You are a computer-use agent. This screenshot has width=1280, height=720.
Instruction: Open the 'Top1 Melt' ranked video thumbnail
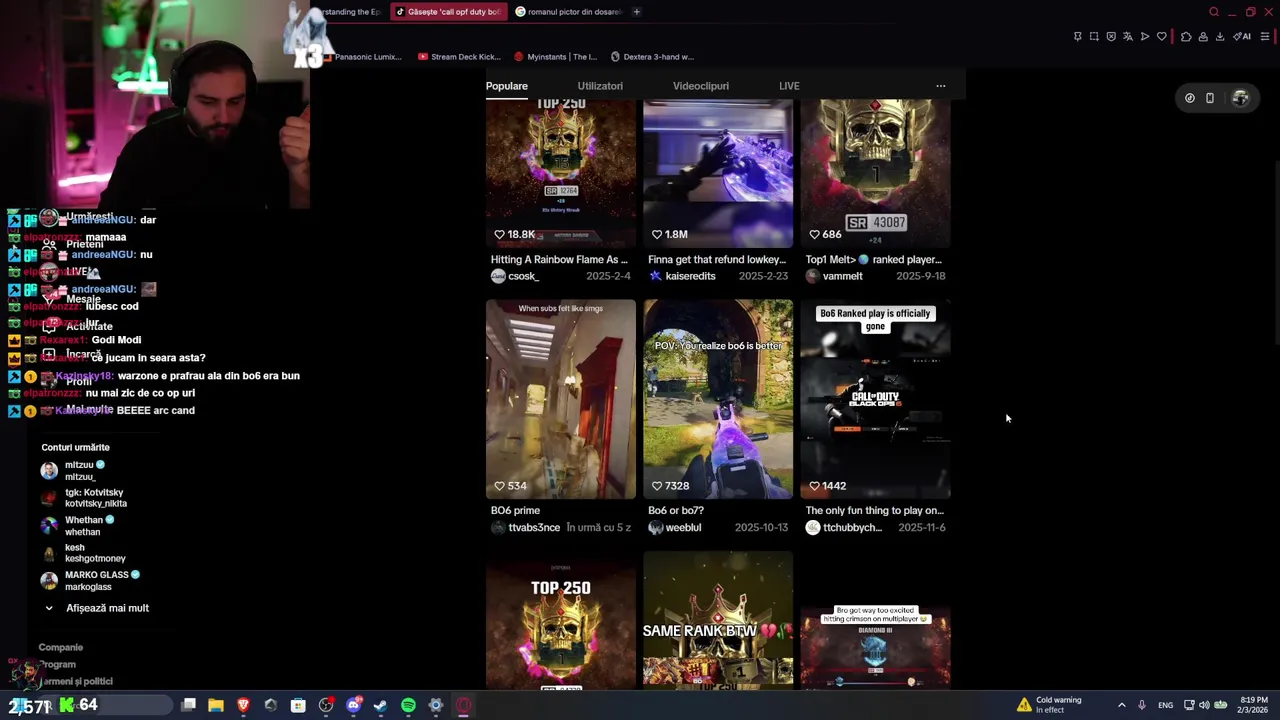pos(875,173)
